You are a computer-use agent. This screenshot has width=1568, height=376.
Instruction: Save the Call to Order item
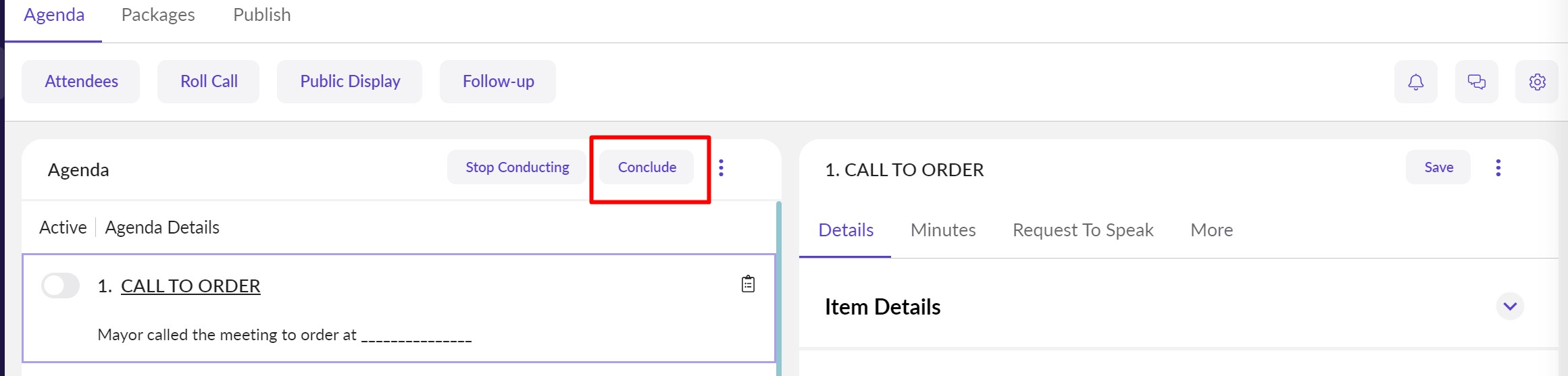click(x=1438, y=167)
